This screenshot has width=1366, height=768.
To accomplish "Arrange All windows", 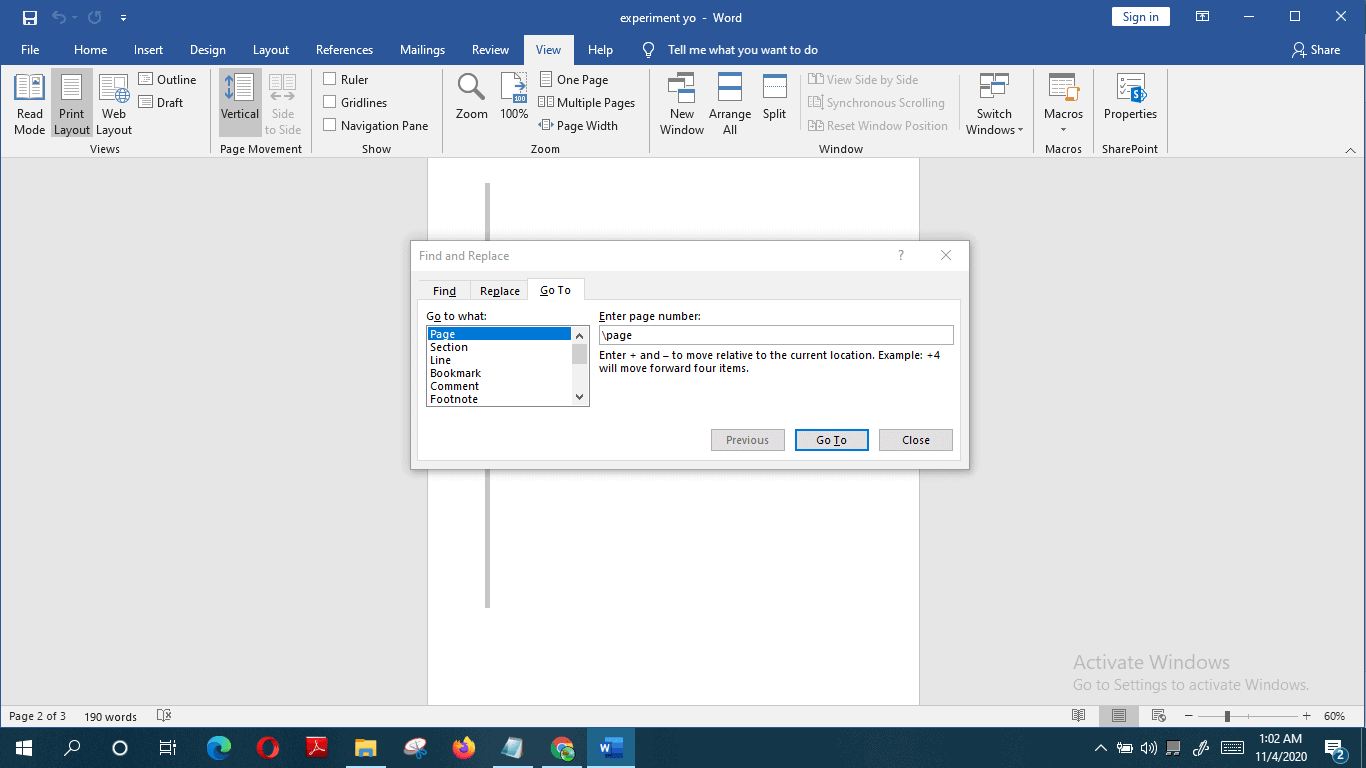I will coord(730,104).
